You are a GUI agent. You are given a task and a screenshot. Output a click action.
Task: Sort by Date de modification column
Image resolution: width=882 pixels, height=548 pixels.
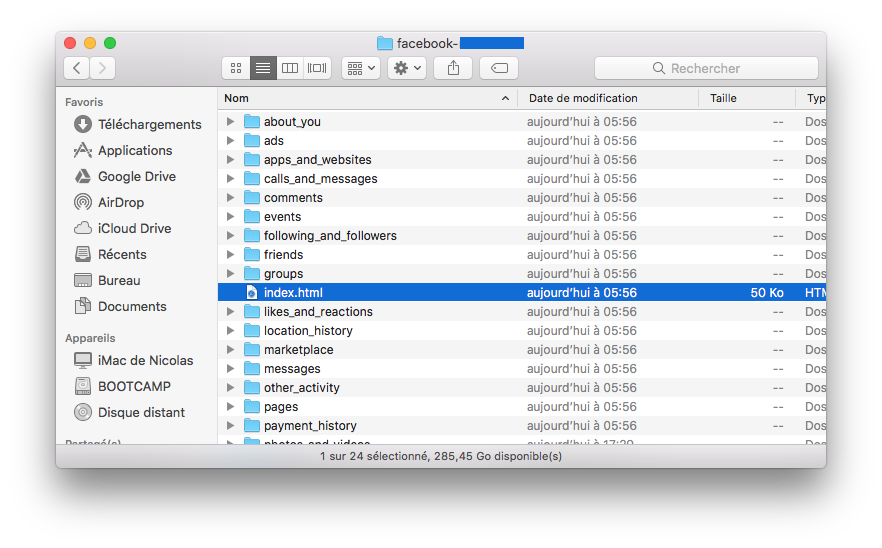point(583,98)
